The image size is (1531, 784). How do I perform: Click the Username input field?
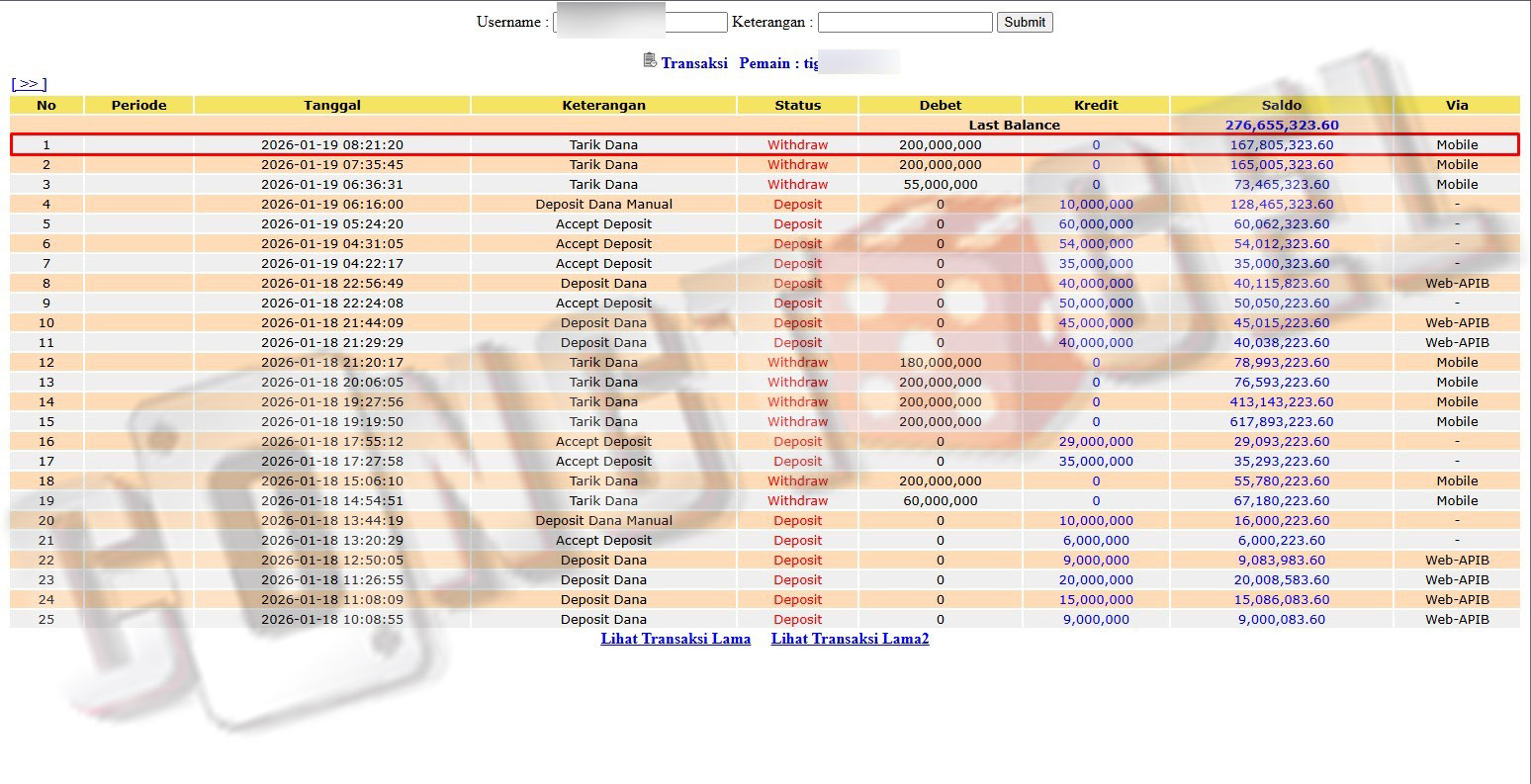[640, 22]
